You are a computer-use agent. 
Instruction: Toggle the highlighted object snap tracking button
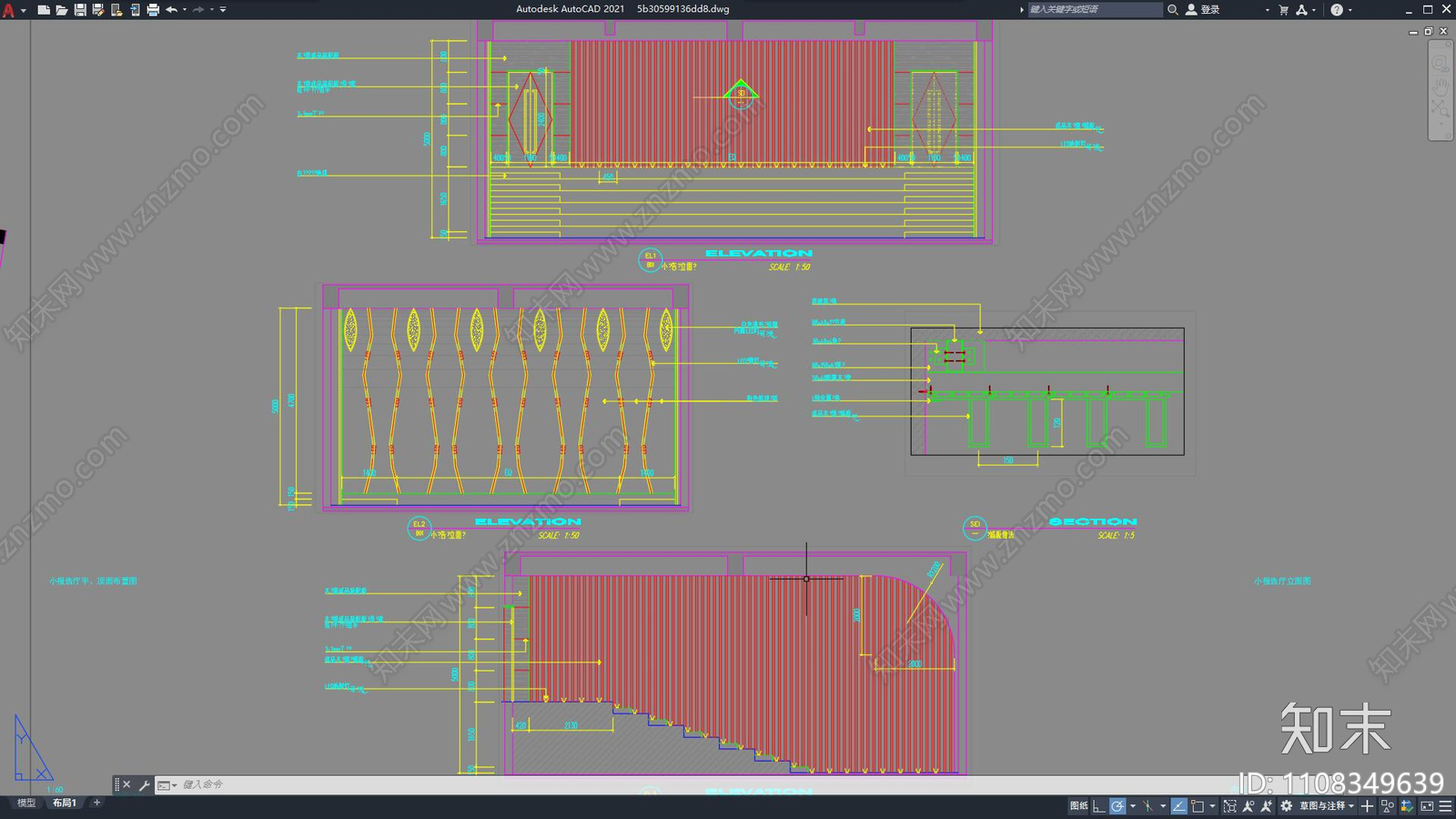click(1178, 806)
